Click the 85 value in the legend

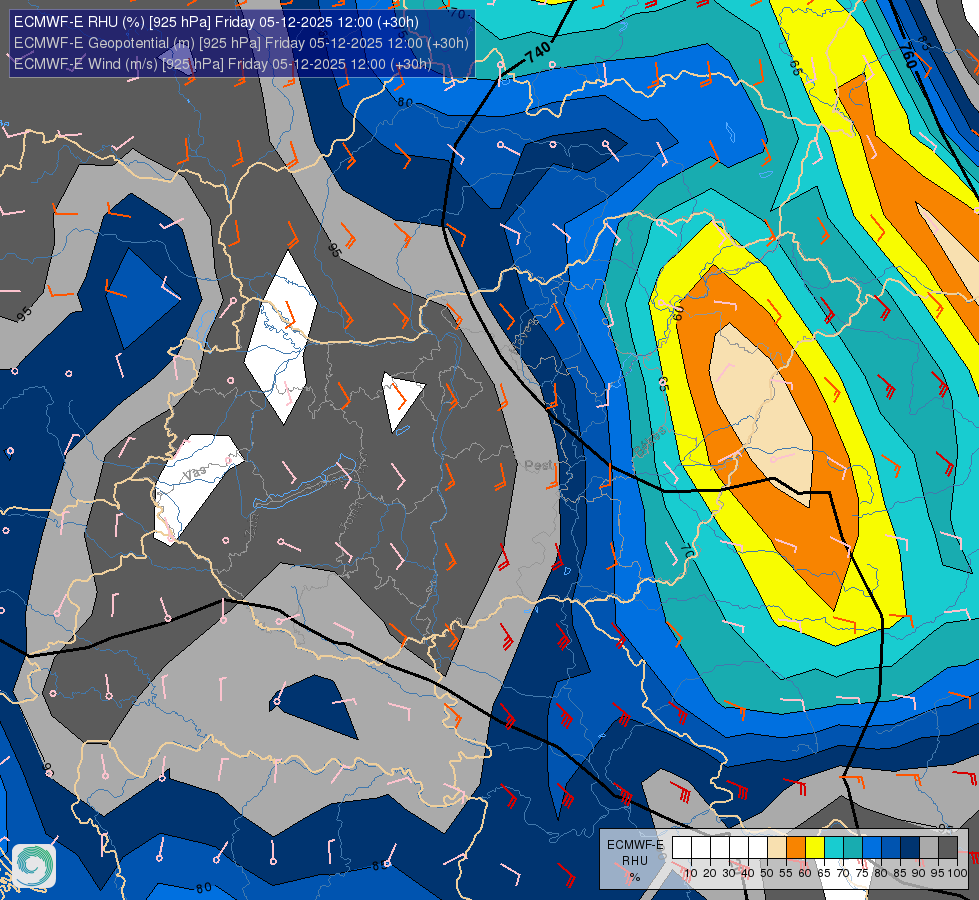point(900,873)
